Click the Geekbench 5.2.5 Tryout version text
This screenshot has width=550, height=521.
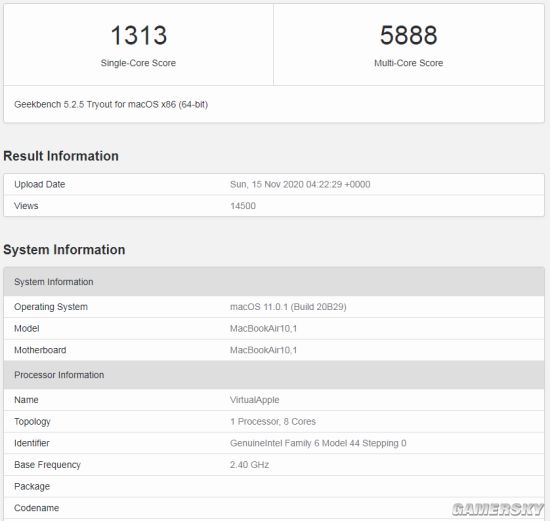point(111,105)
